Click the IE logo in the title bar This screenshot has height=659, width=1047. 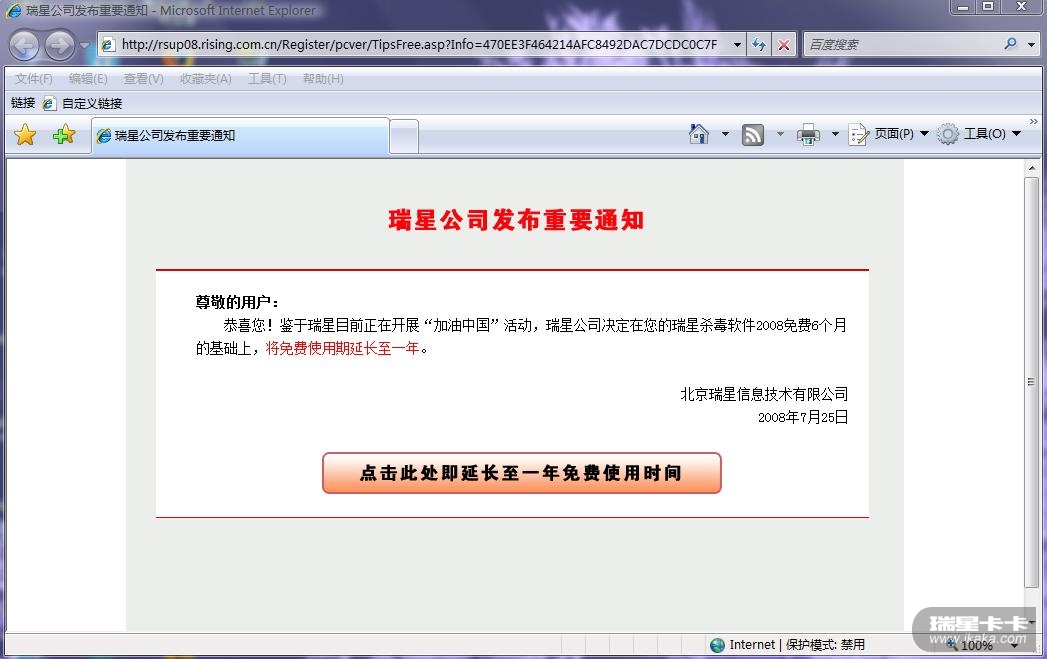pos(13,11)
